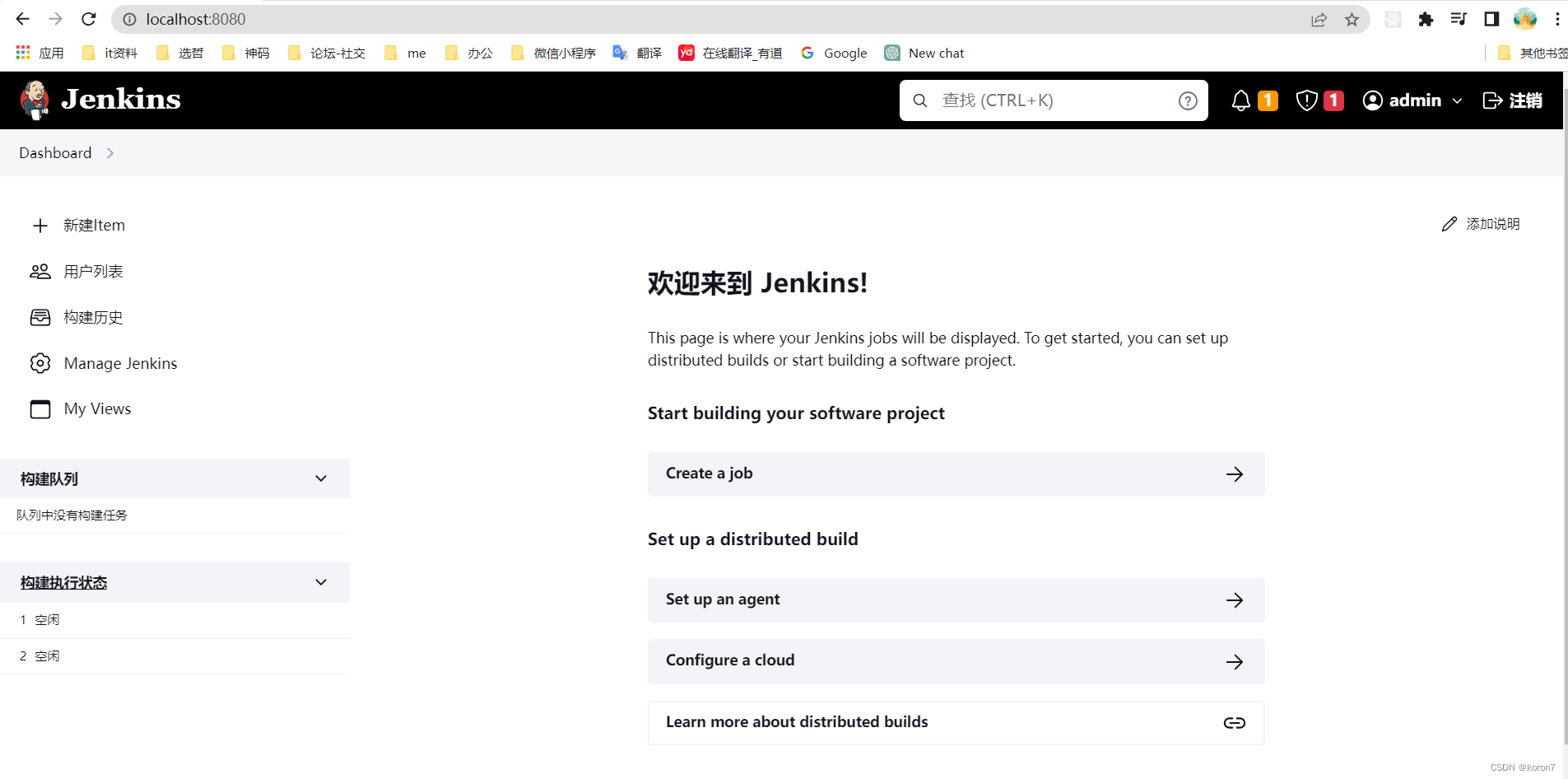Click the link icon on Learn more
Viewport: 1568px width, 779px height.
click(1235, 723)
